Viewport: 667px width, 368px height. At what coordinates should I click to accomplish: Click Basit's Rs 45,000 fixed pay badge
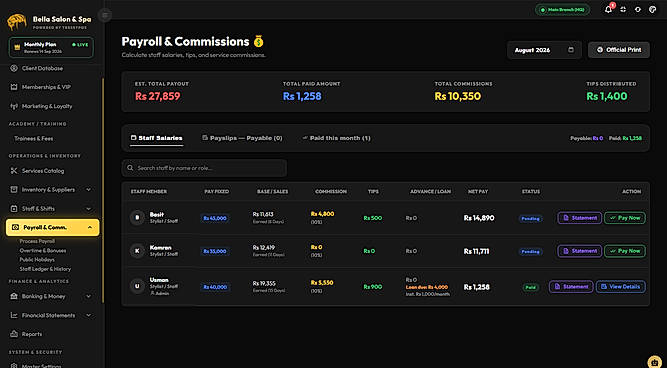[215, 218]
